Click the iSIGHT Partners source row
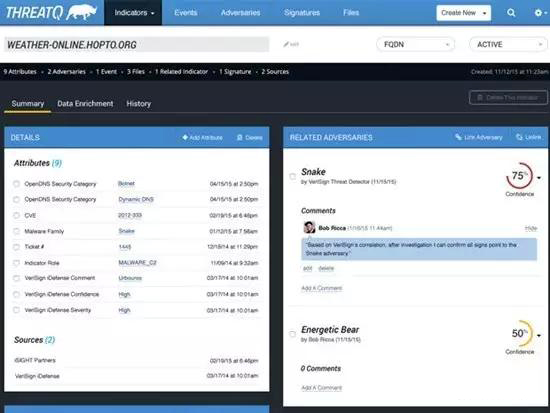The height and width of the screenshot is (413, 550). (x=136, y=360)
